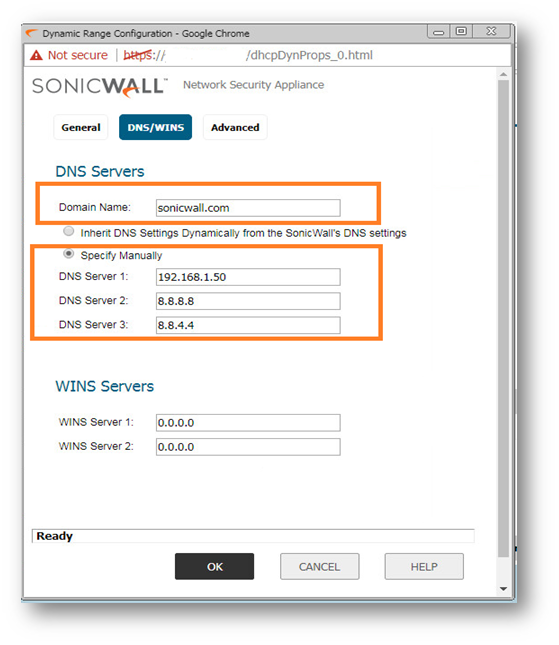Click the WINS Server 1 field
The image size is (559, 645).
click(x=248, y=422)
